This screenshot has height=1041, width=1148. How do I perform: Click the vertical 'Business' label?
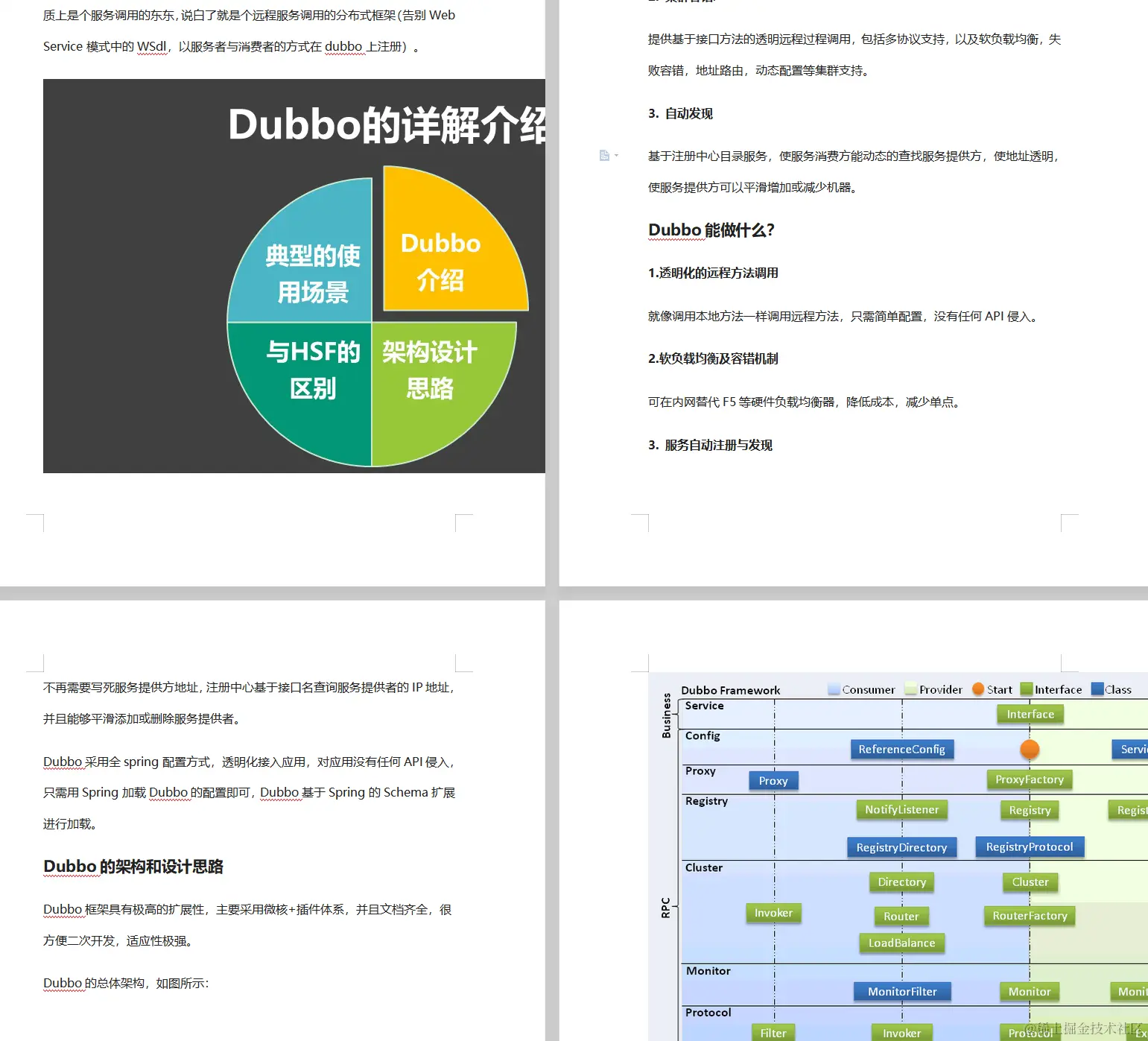pos(666,715)
